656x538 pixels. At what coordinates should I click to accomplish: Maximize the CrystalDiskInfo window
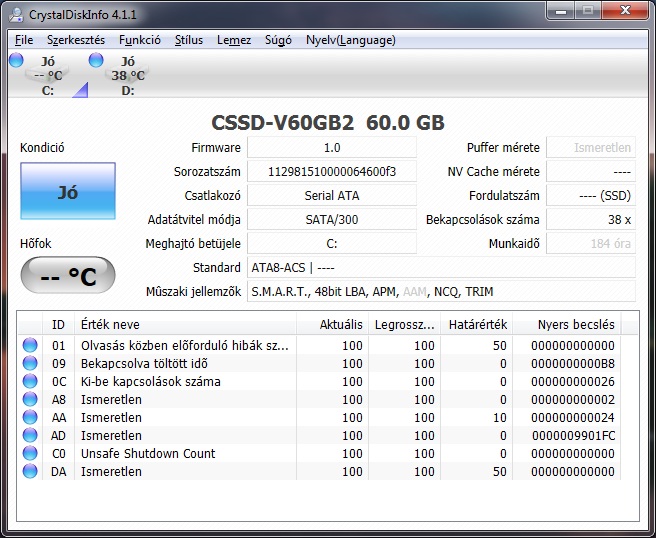(x=588, y=10)
